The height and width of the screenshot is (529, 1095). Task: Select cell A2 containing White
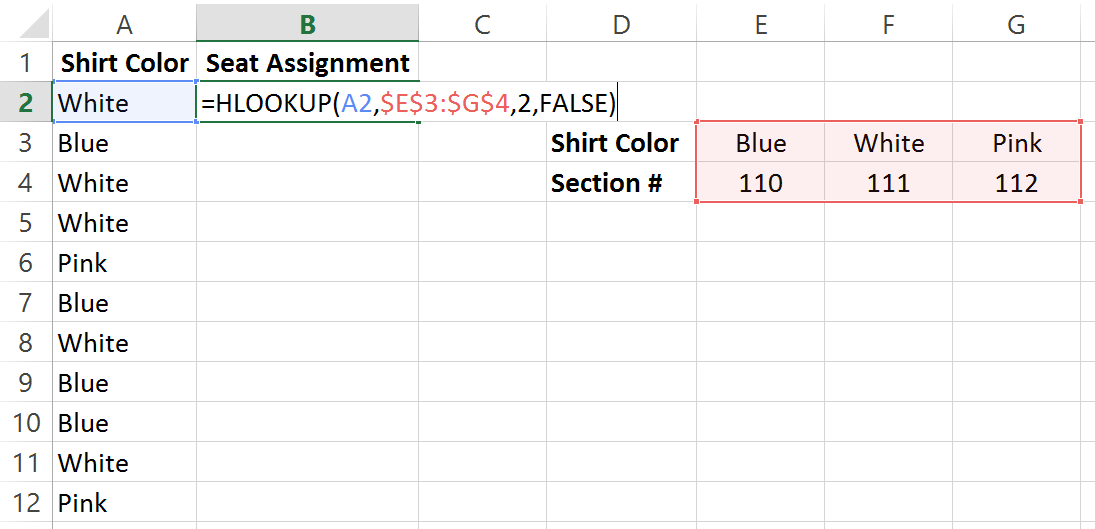124,103
